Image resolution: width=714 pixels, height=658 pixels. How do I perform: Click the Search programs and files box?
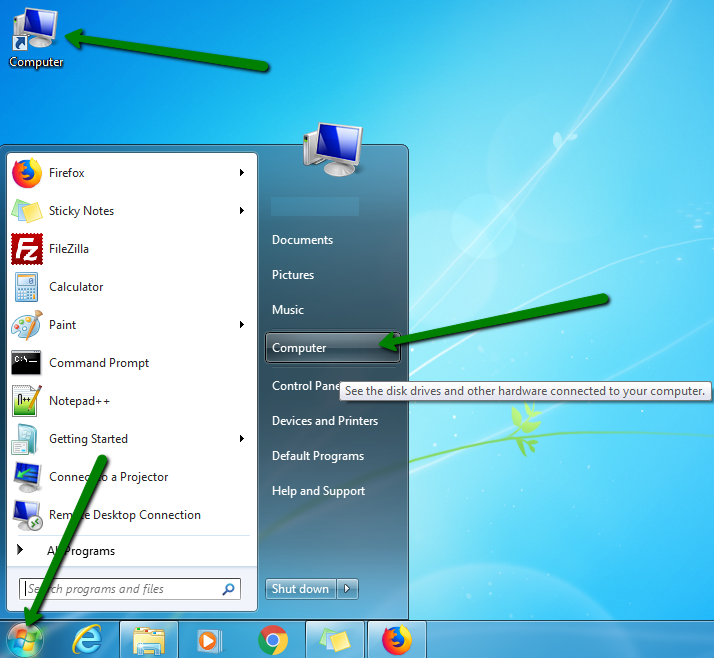click(x=130, y=589)
